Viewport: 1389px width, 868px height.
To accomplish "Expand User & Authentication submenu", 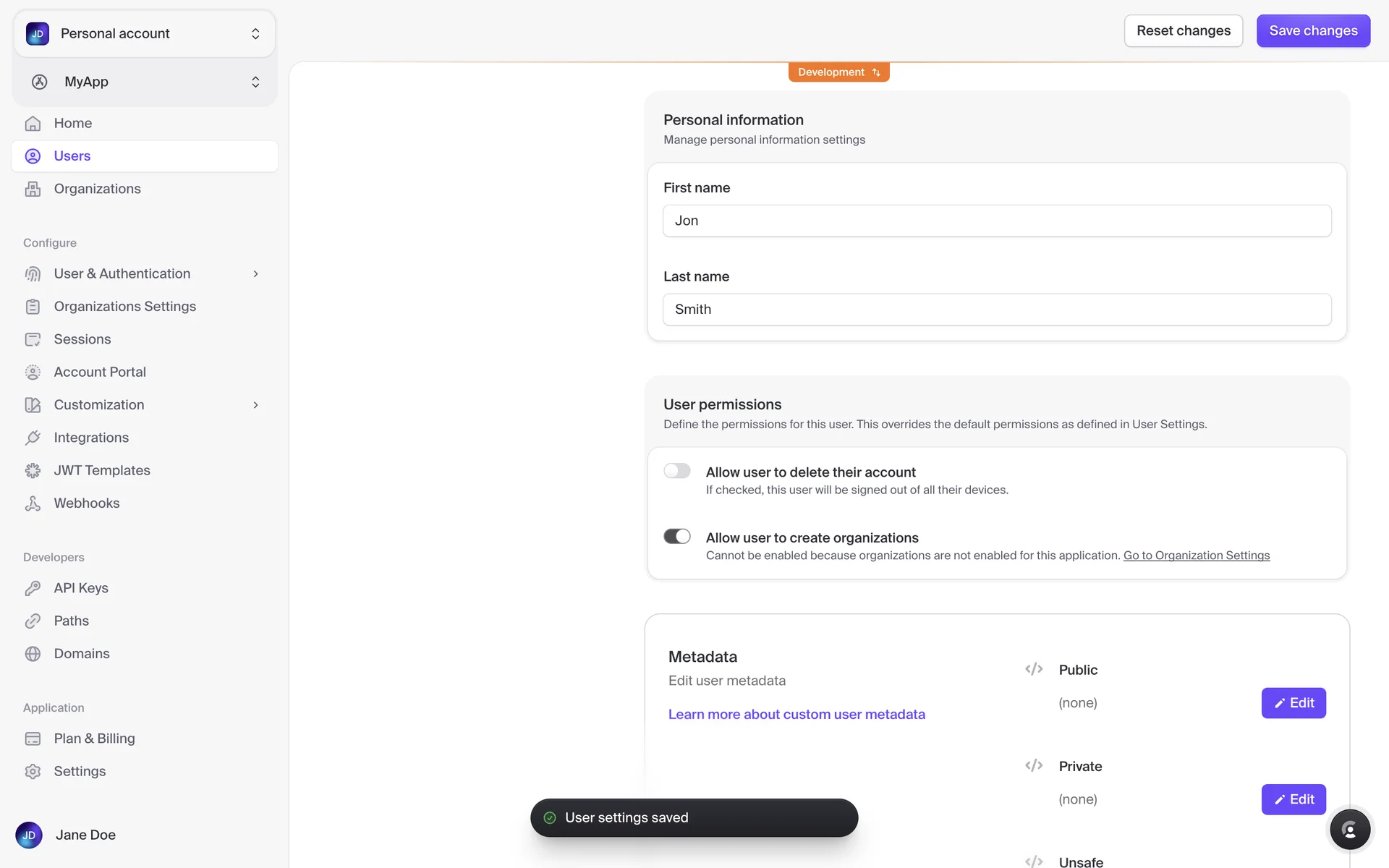I will 255,273.
